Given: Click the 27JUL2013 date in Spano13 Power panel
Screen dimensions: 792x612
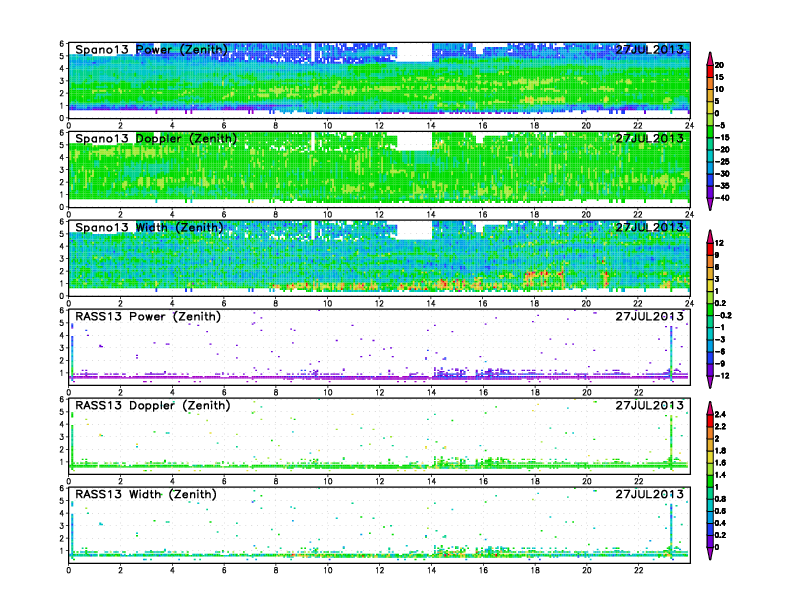Looking at the screenshot, I should (x=649, y=49).
